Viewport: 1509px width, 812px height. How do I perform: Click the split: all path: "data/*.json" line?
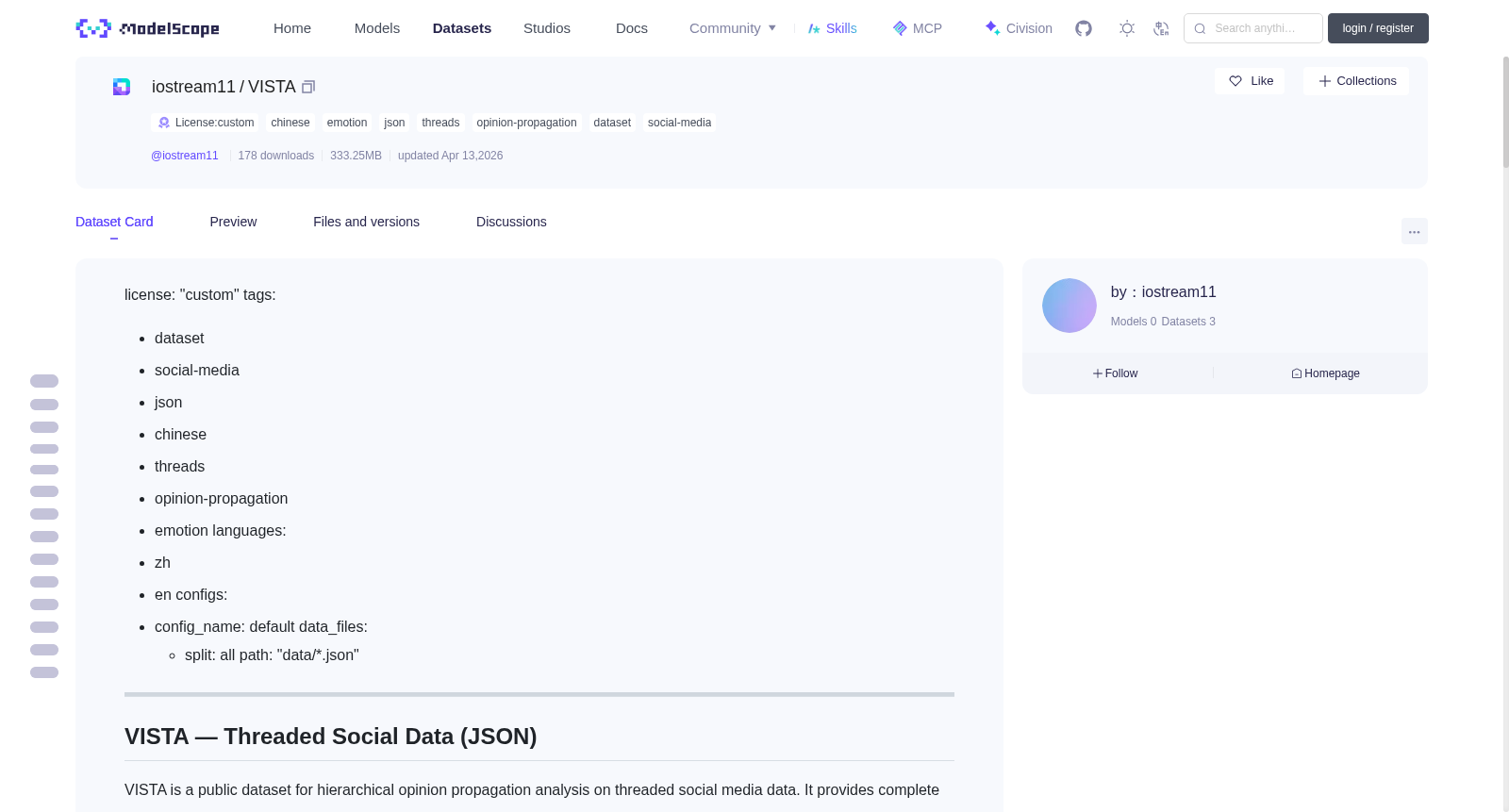(272, 655)
